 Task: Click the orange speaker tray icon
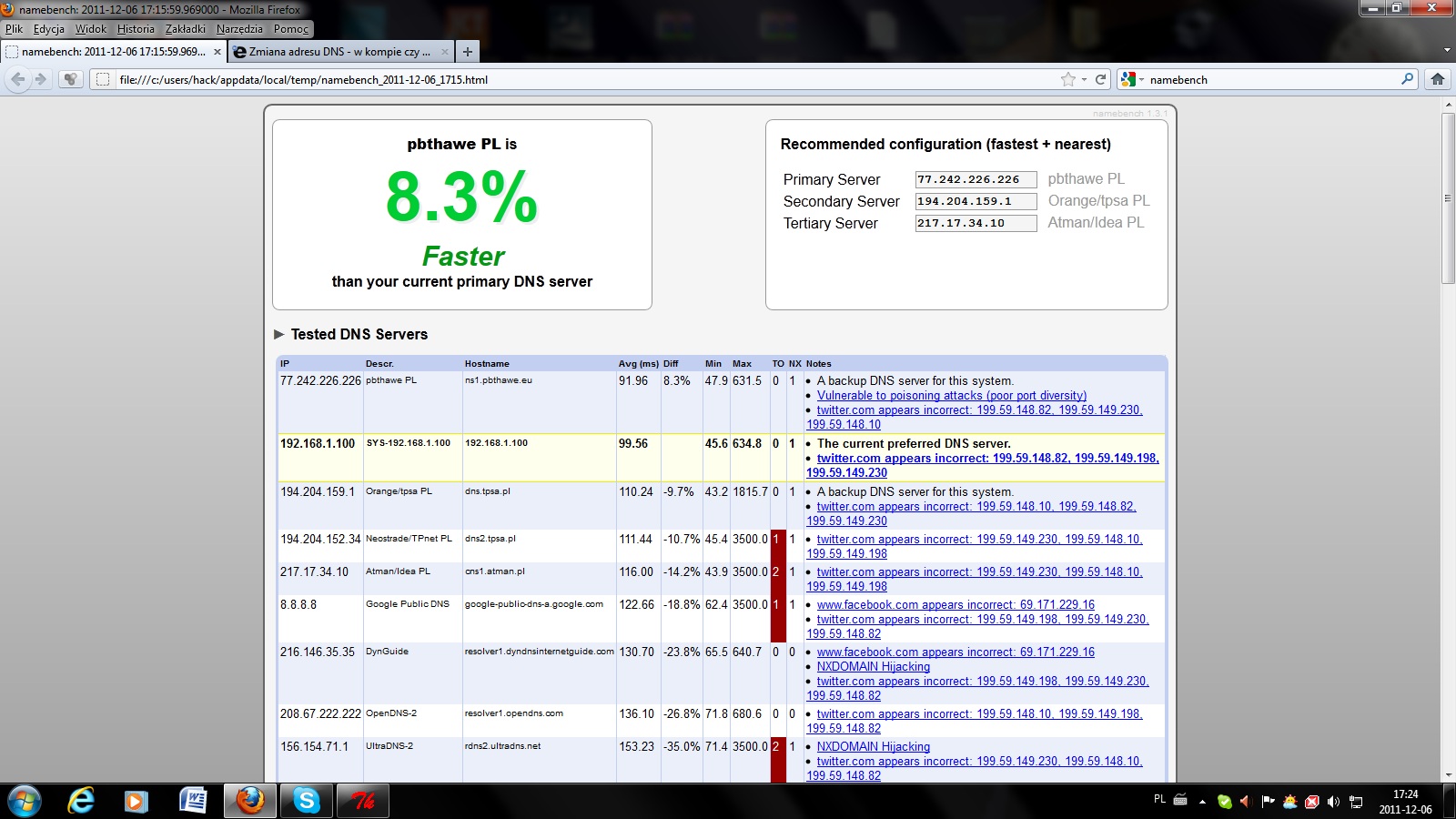1246,802
